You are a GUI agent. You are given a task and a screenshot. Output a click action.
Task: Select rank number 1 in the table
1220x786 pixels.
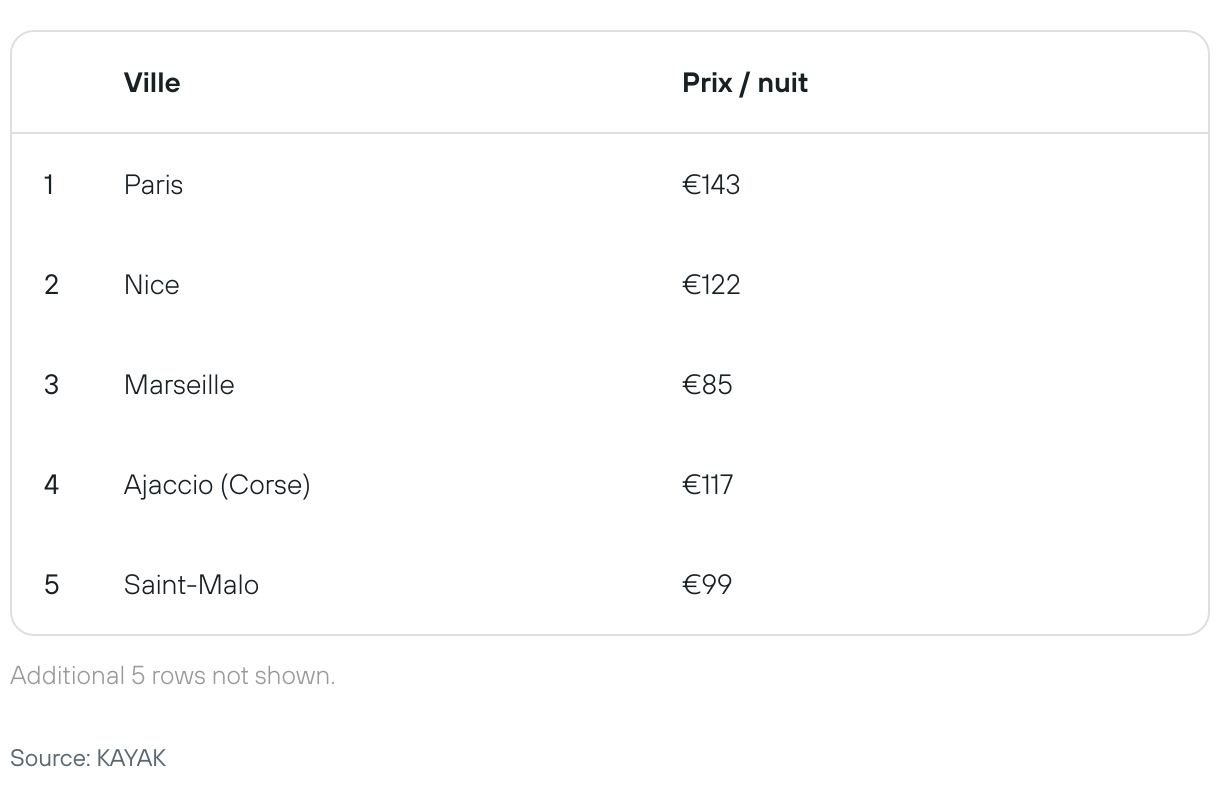pos(49,184)
